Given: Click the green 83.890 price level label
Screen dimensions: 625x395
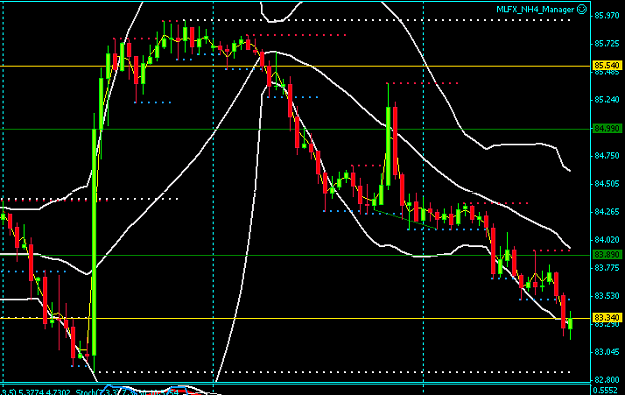Looking at the screenshot, I should pos(607,254).
